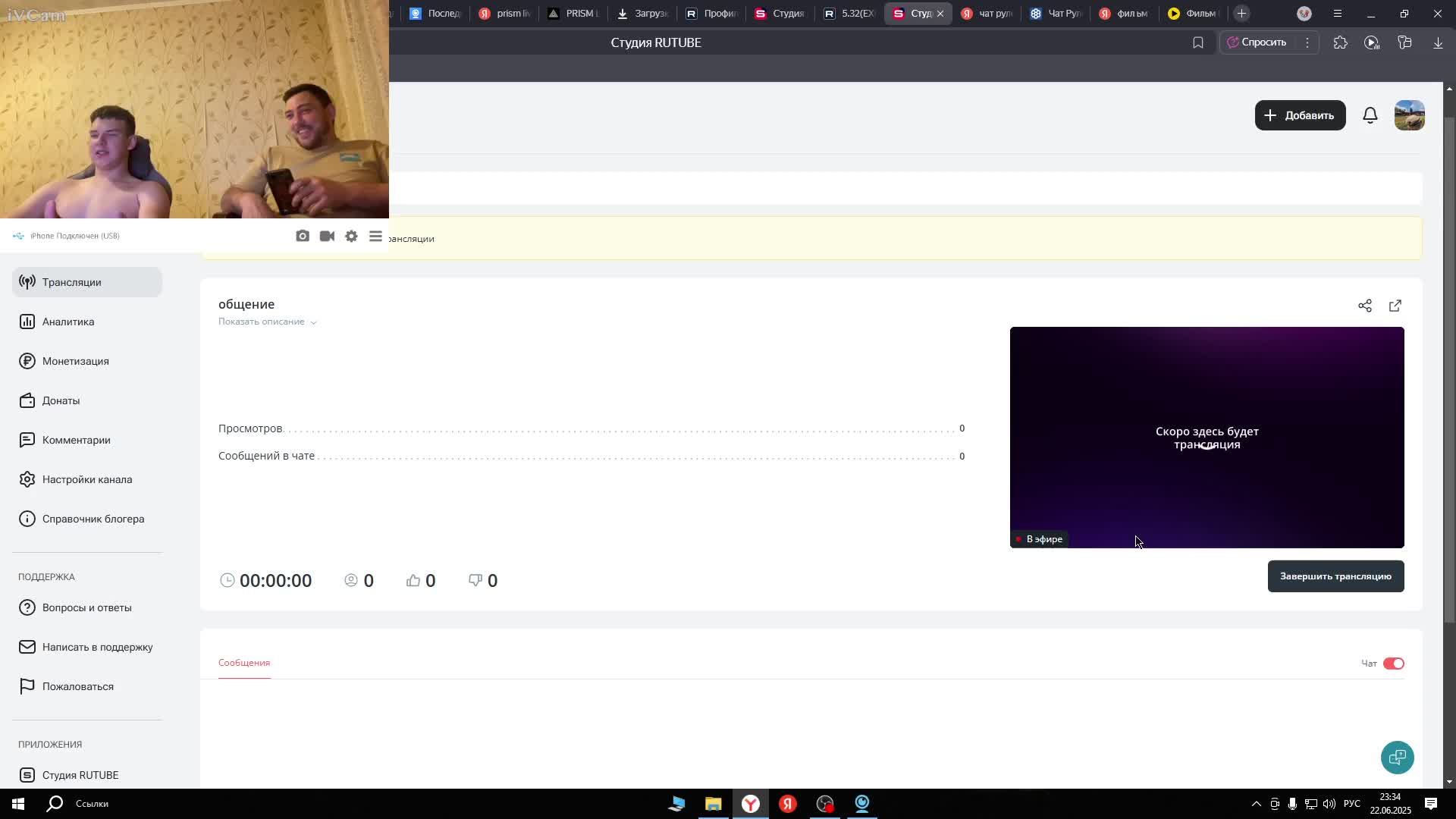Click the share icon on stream card
Viewport: 1456px width, 819px height.
click(1365, 306)
